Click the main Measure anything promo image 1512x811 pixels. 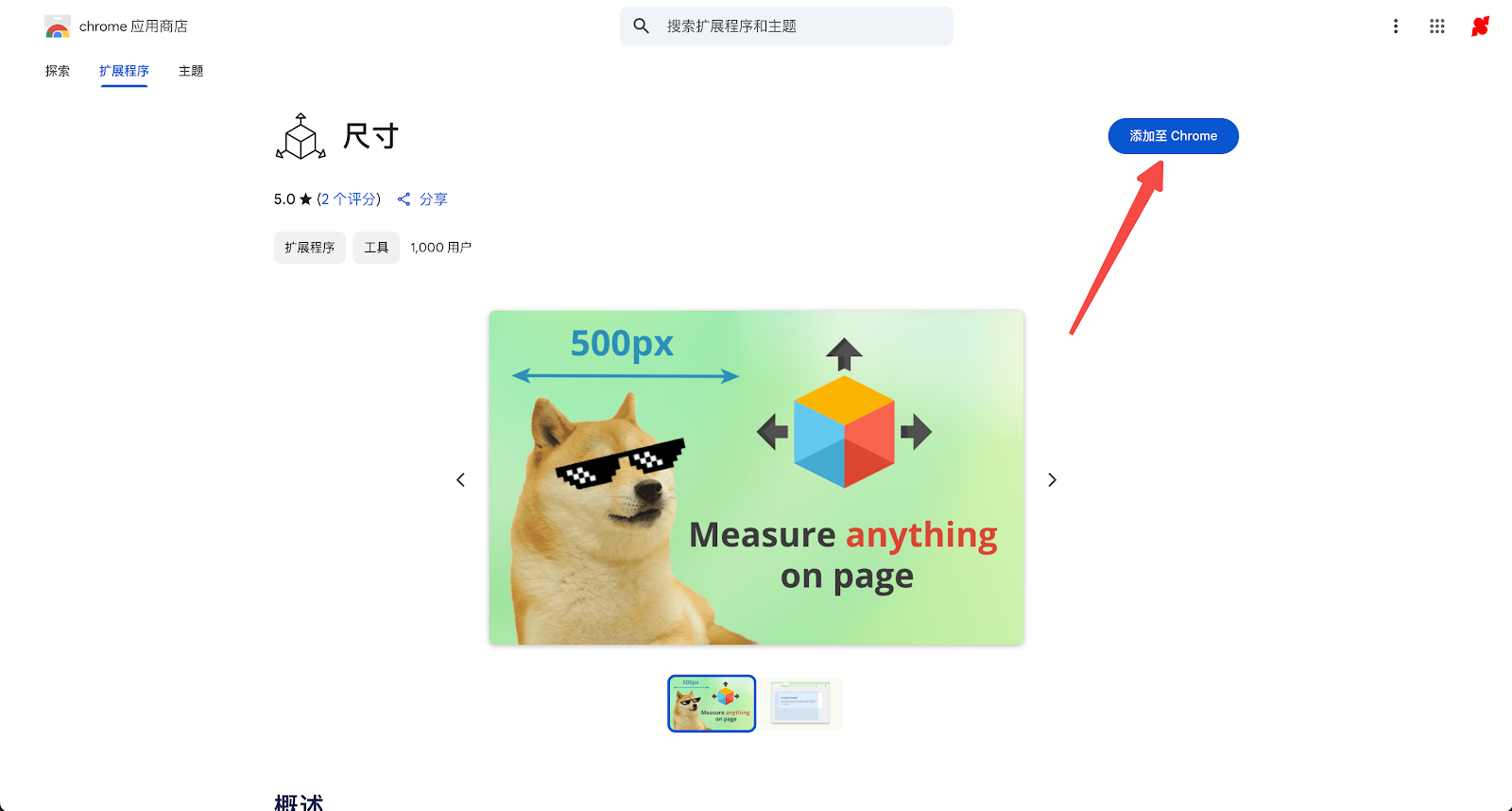pyautogui.click(x=756, y=478)
